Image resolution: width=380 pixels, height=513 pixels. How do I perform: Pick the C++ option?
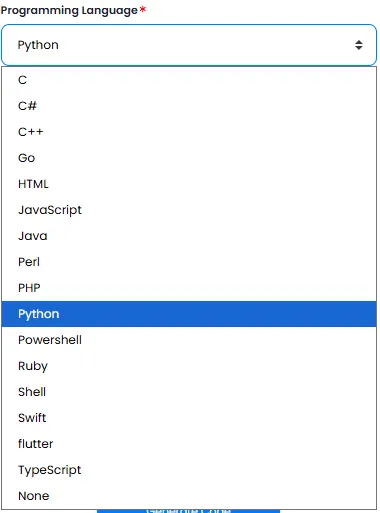pyautogui.click(x=189, y=132)
